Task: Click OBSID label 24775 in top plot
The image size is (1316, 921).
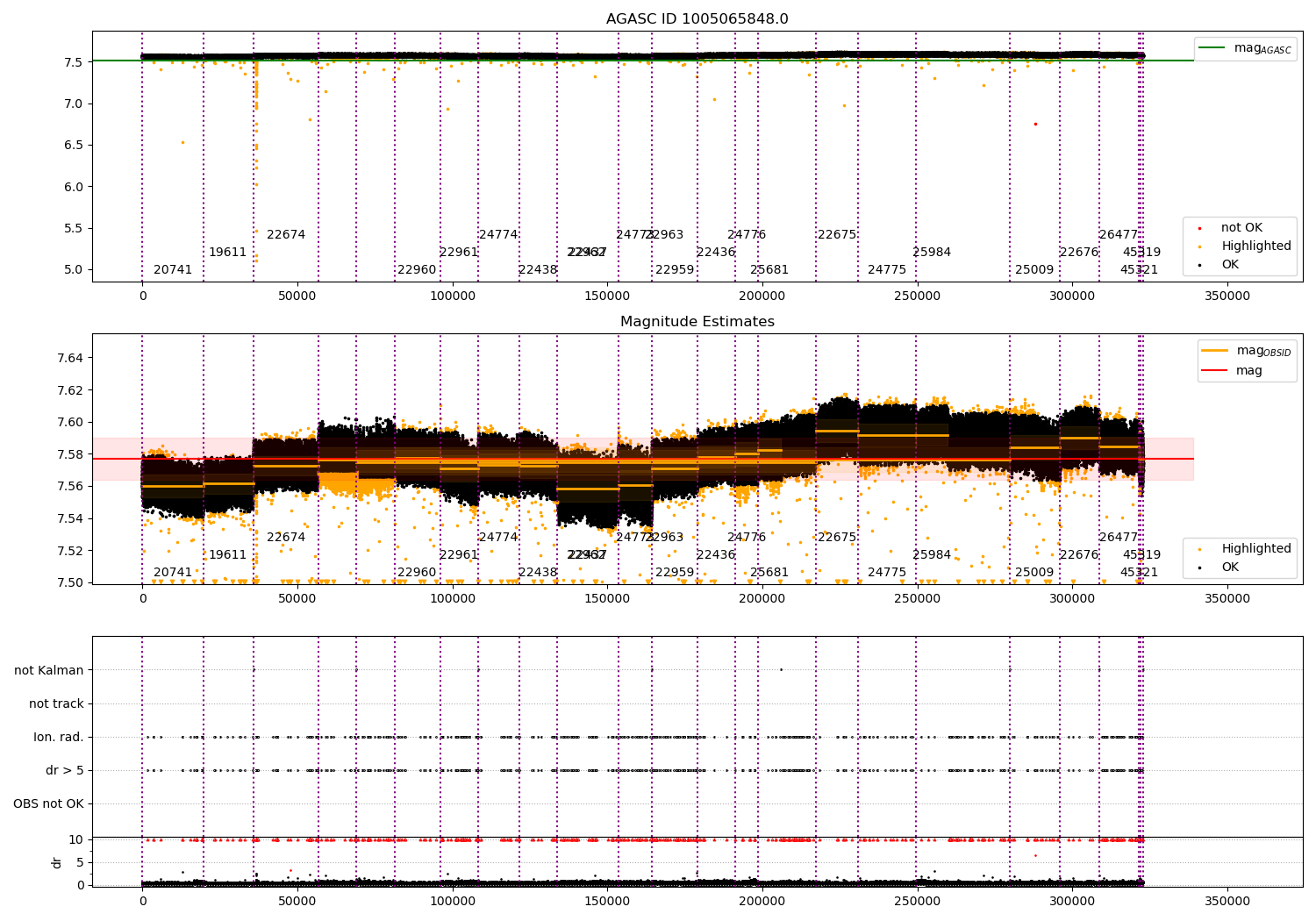Action: [x=887, y=270]
